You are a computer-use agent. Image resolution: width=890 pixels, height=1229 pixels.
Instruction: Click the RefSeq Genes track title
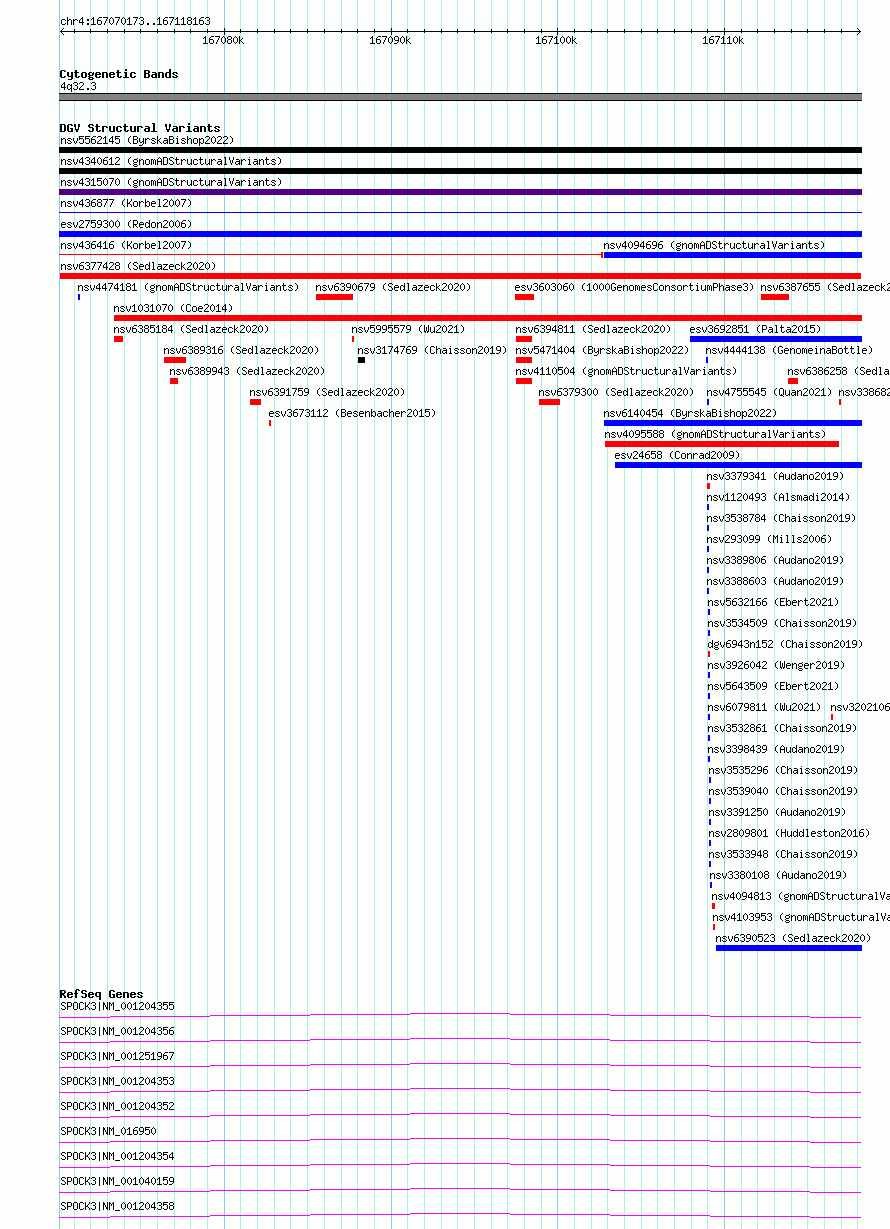coord(101,994)
